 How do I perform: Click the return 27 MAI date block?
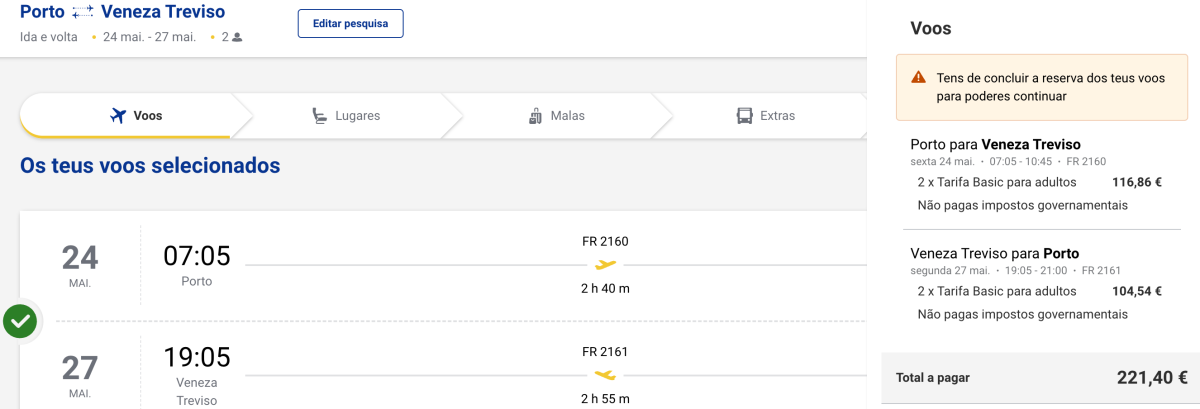[x=80, y=375]
